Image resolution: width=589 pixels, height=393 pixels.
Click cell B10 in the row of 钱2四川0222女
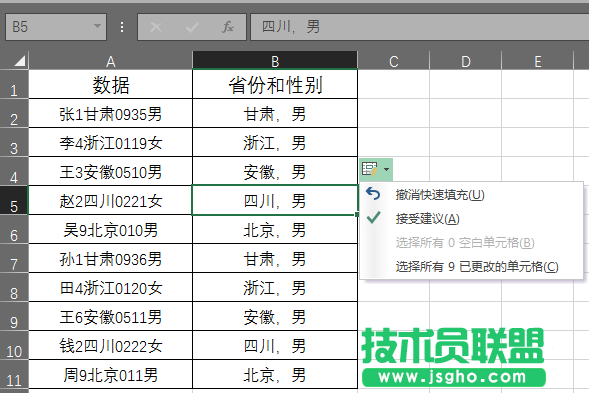tap(275, 345)
